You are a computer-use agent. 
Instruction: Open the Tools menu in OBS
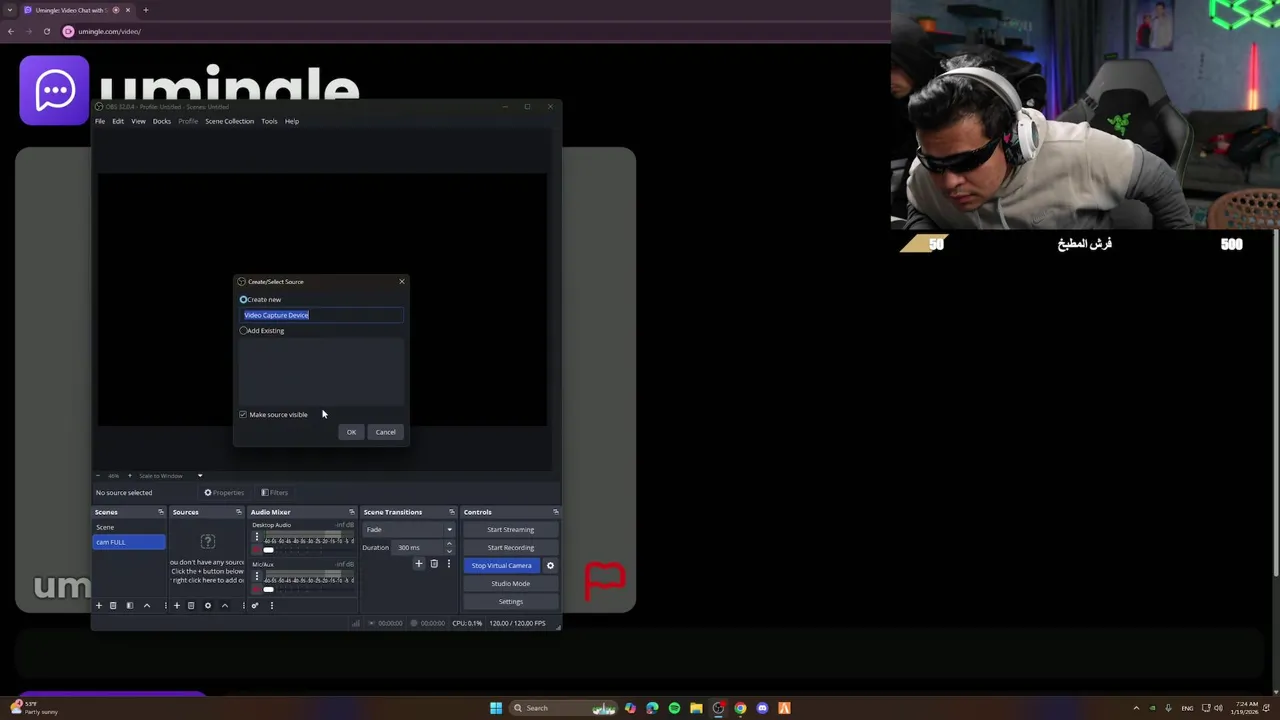(269, 121)
